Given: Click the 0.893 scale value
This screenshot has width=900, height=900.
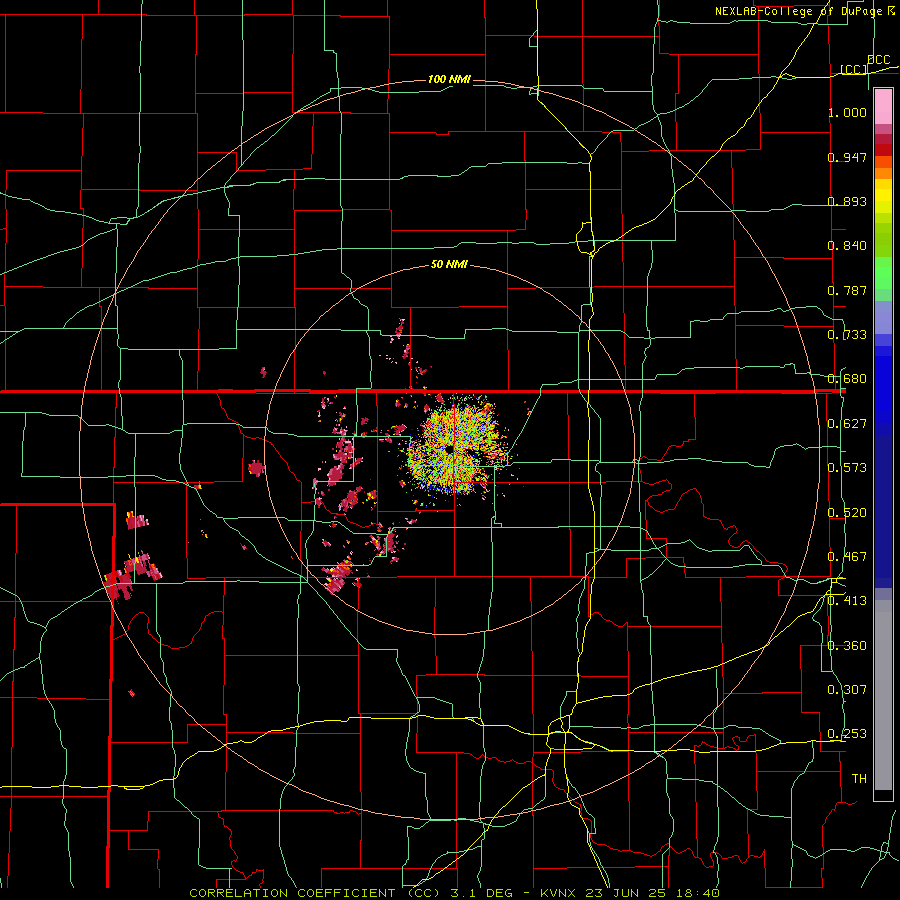Looking at the screenshot, I should pos(847,201).
